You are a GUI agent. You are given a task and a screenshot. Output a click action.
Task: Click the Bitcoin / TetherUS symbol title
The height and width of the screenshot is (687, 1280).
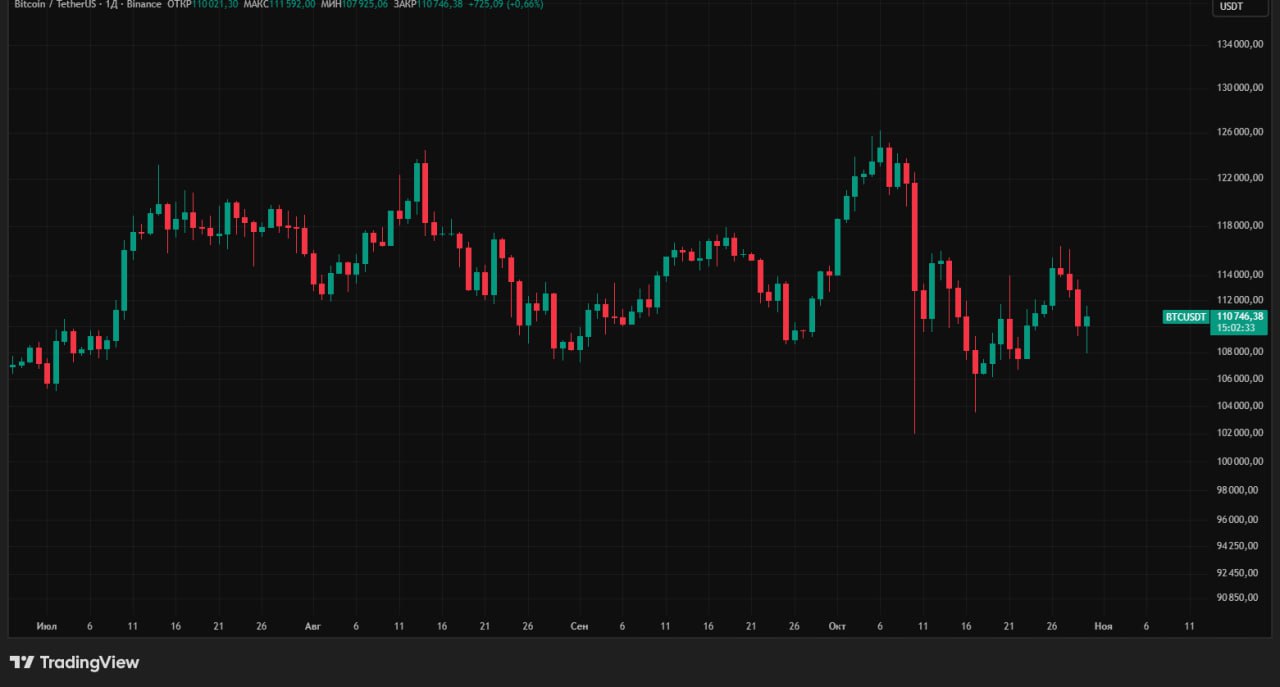point(56,4)
